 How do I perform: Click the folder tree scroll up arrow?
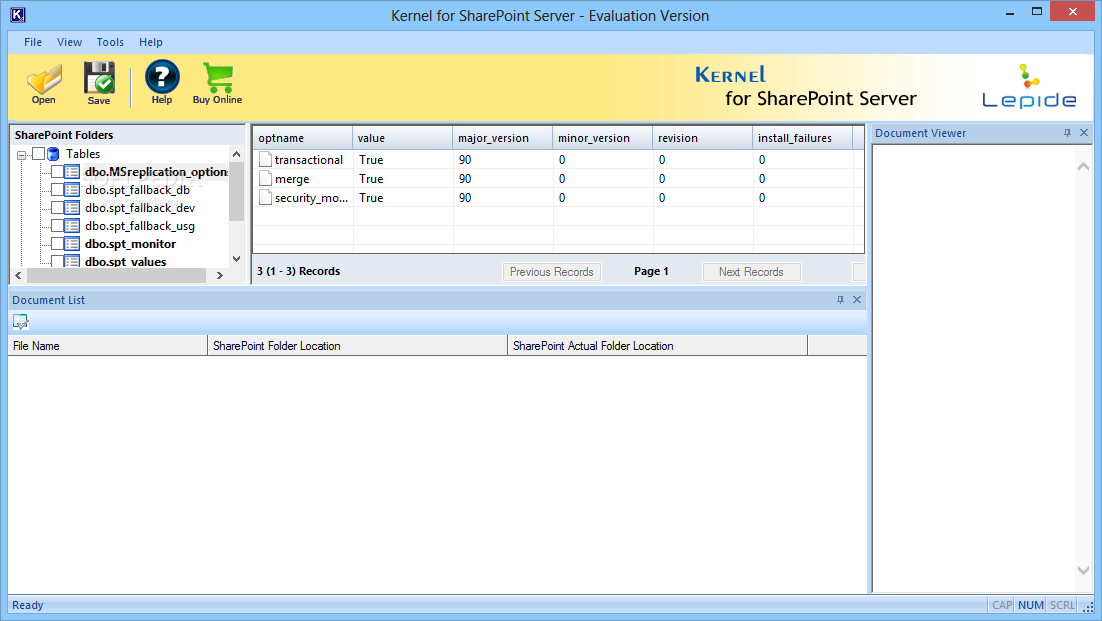pos(237,154)
